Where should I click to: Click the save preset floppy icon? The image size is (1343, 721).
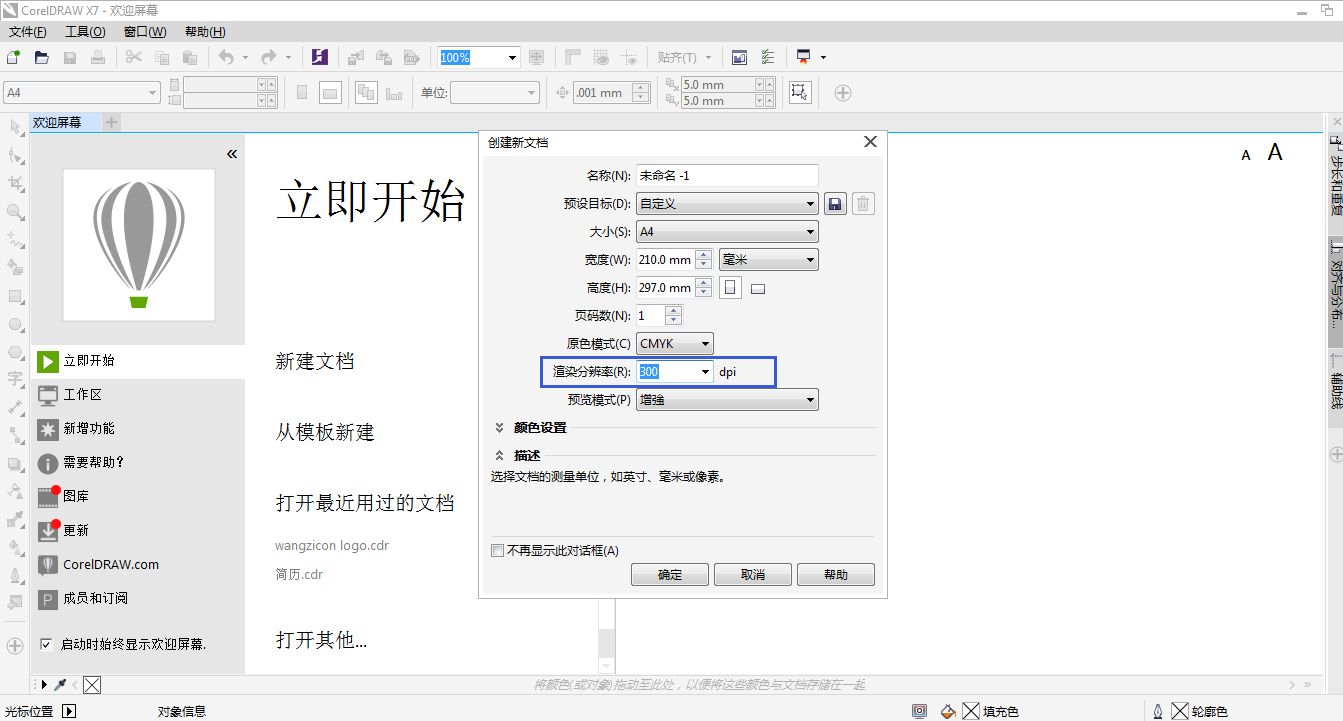(836, 204)
